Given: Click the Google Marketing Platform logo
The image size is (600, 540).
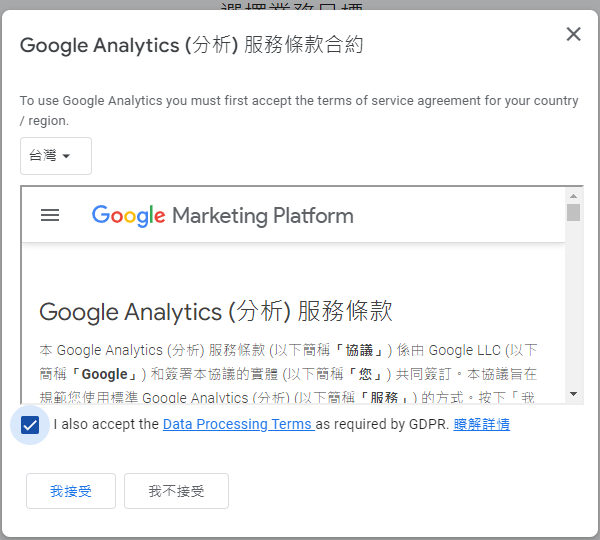Looking at the screenshot, I should click(x=222, y=216).
